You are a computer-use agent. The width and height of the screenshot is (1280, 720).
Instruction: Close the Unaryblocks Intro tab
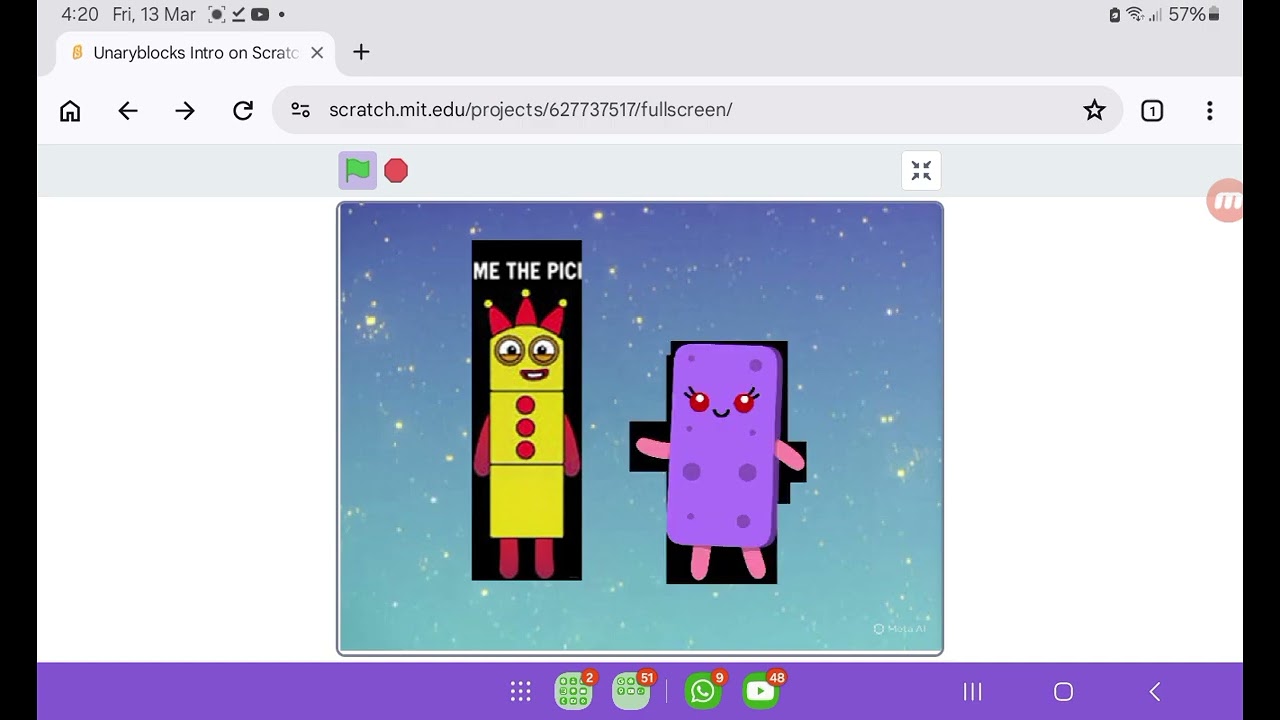click(317, 53)
